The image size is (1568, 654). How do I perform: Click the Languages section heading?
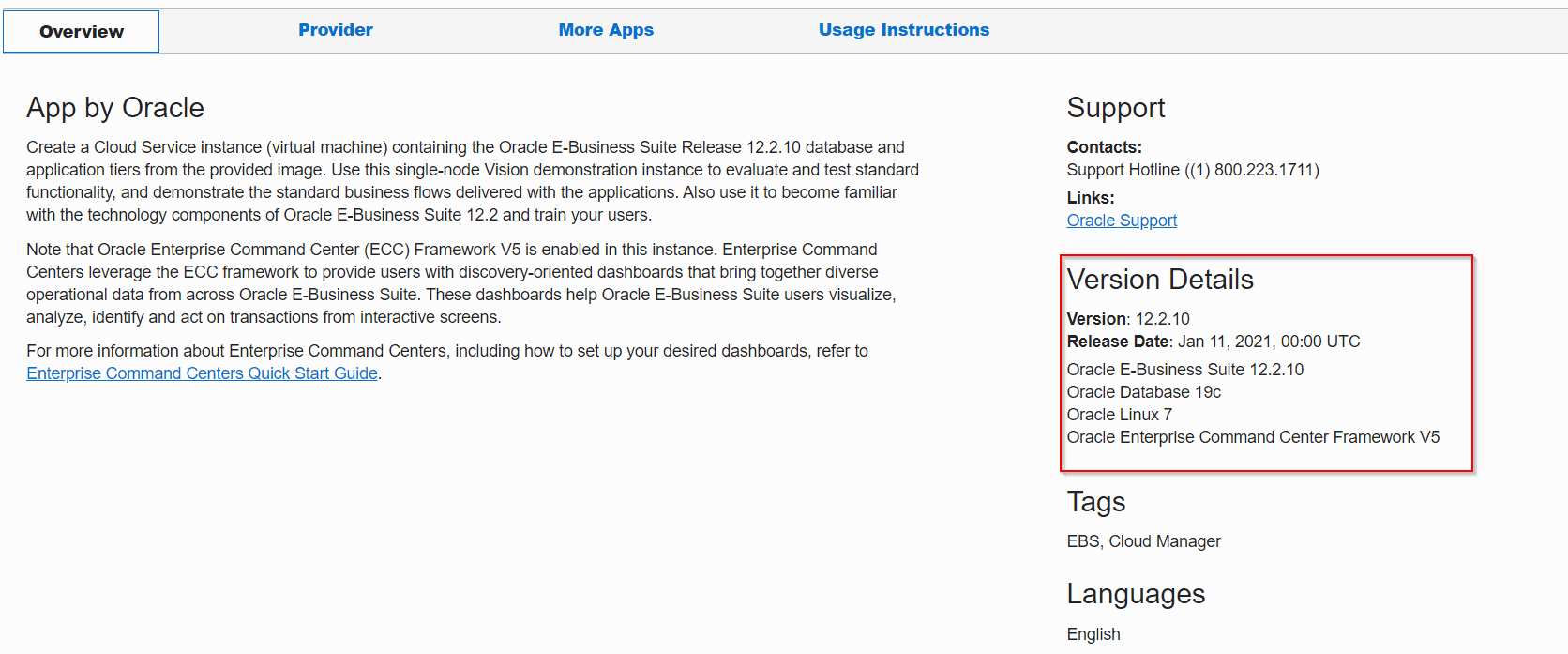pyautogui.click(x=1135, y=594)
